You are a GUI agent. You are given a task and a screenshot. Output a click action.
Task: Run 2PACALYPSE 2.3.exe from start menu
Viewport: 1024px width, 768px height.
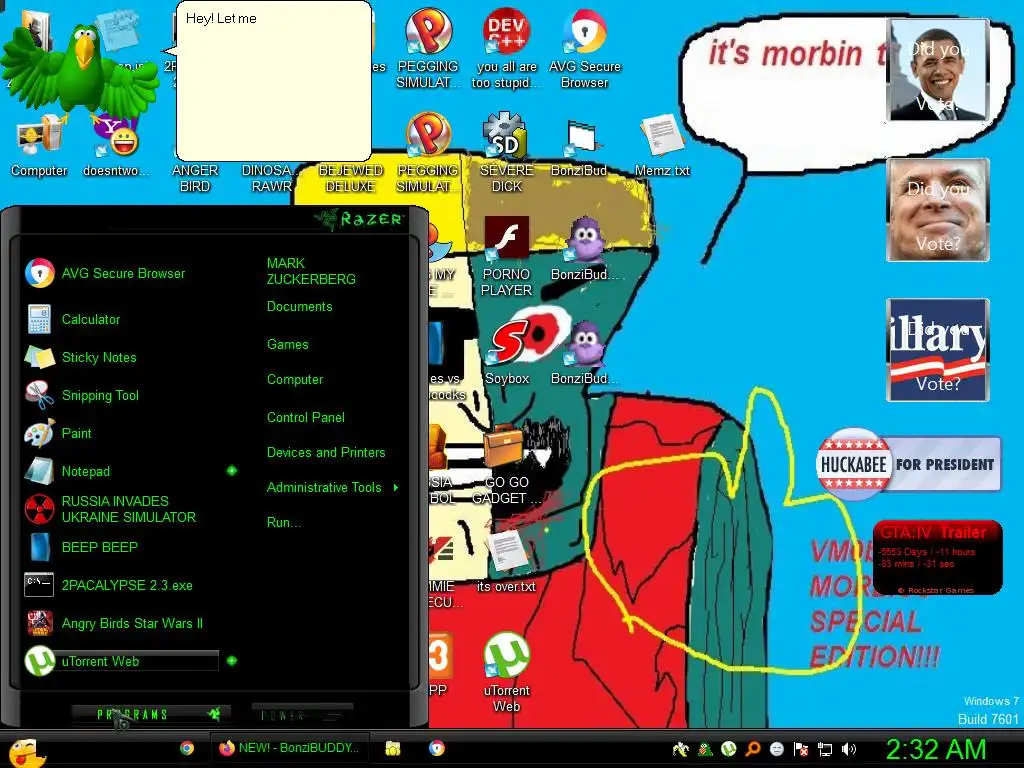[x=110, y=585]
